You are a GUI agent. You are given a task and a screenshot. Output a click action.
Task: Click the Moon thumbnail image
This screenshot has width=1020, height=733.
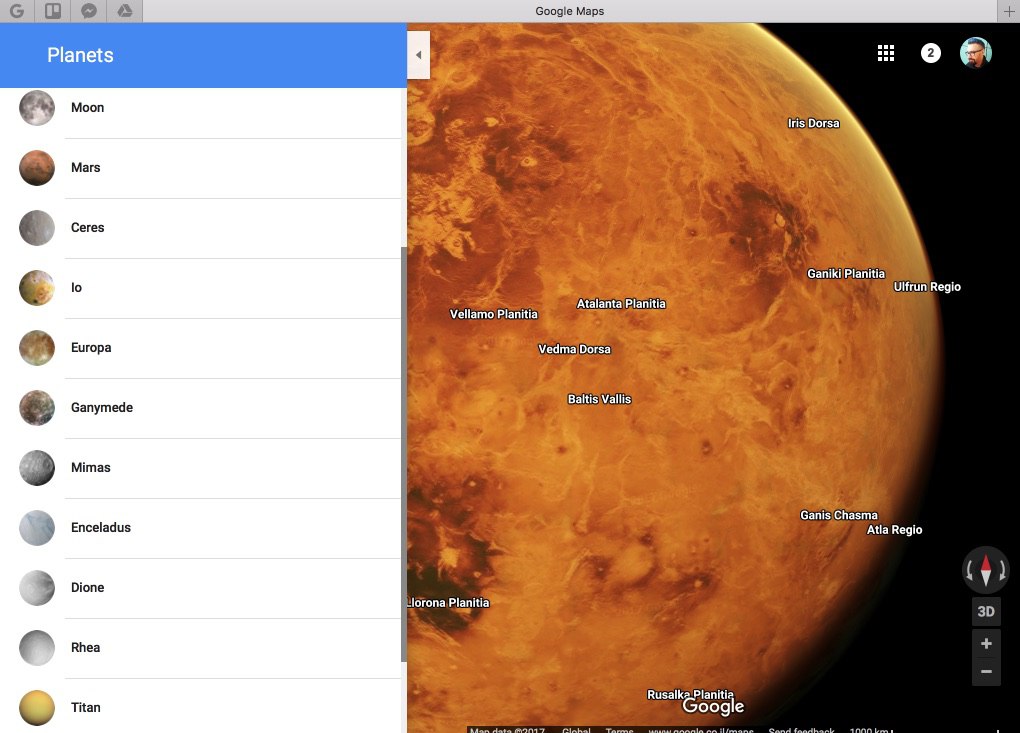37,108
